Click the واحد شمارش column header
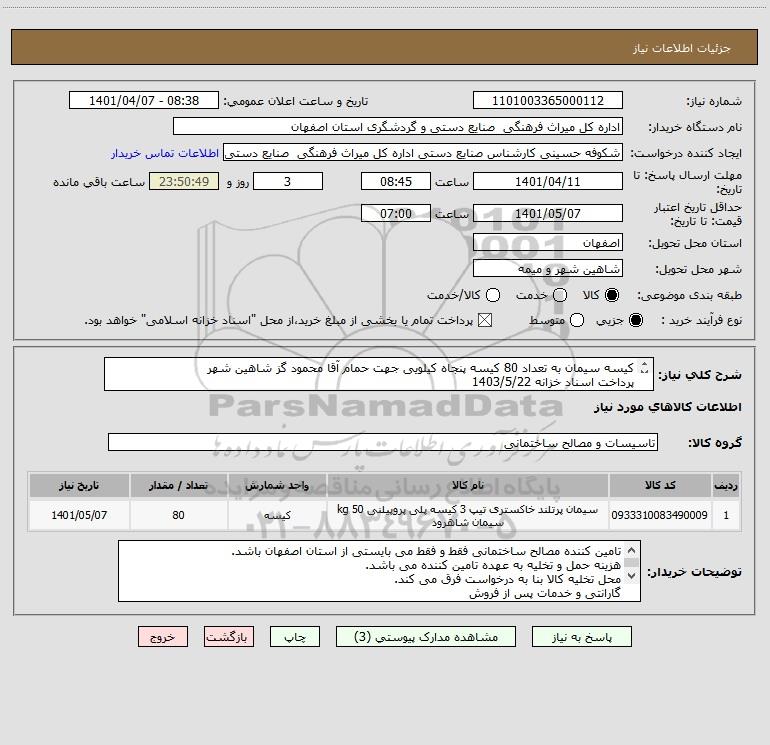770x745 pixels. click(x=277, y=485)
